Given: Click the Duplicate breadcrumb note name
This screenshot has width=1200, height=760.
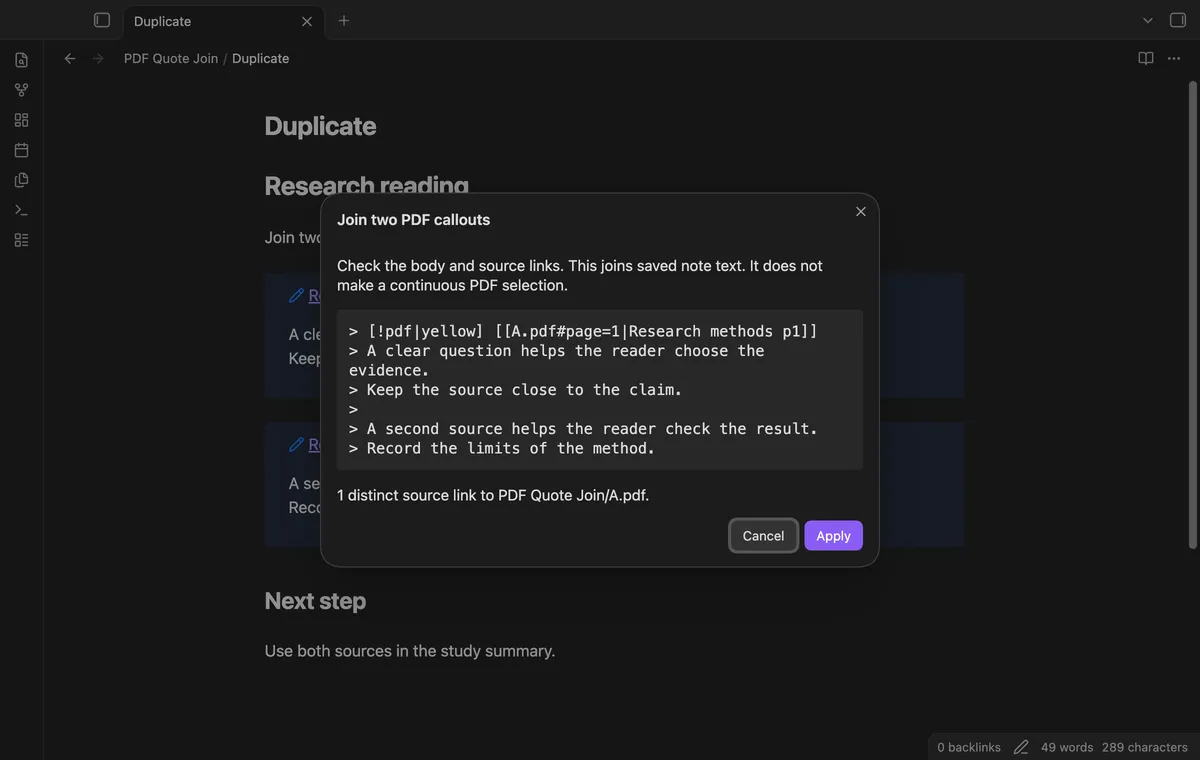Looking at the screenshot, I should (x=260, y=59).
